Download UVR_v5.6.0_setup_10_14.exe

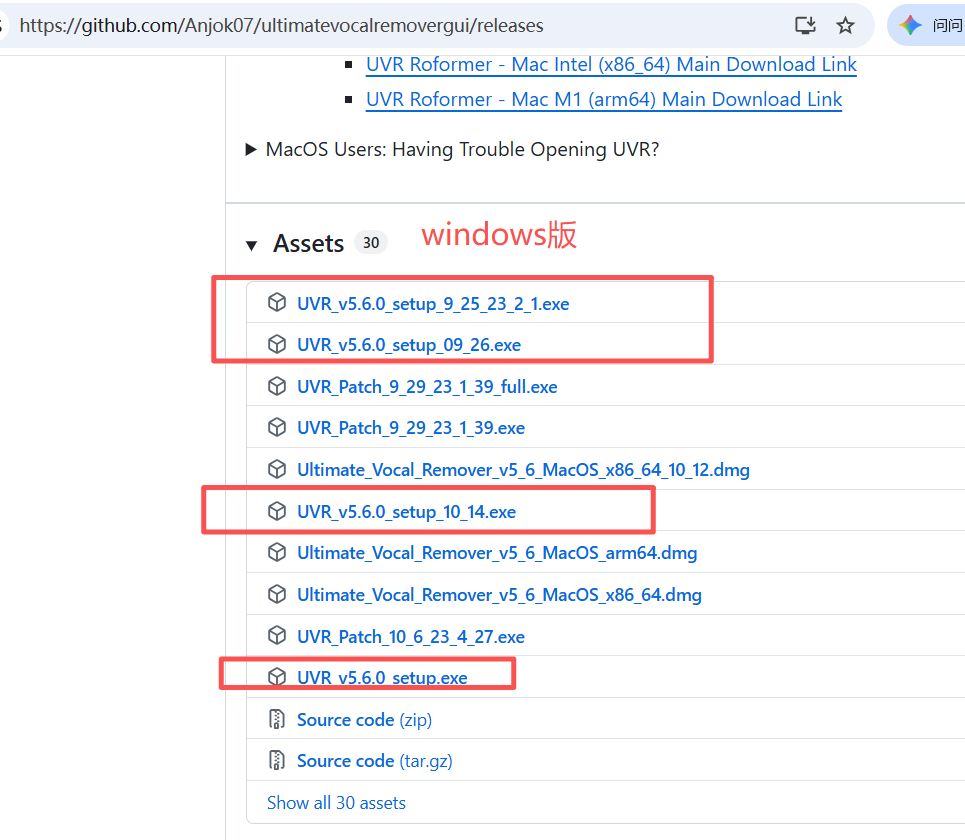pos(406,512)
